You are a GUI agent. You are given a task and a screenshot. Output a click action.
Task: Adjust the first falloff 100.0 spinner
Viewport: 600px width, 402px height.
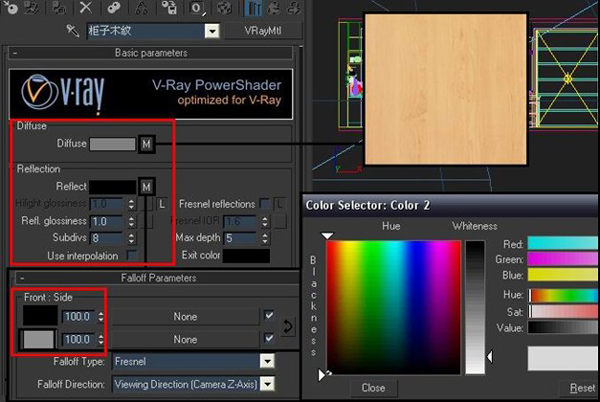tap(101, 316)
